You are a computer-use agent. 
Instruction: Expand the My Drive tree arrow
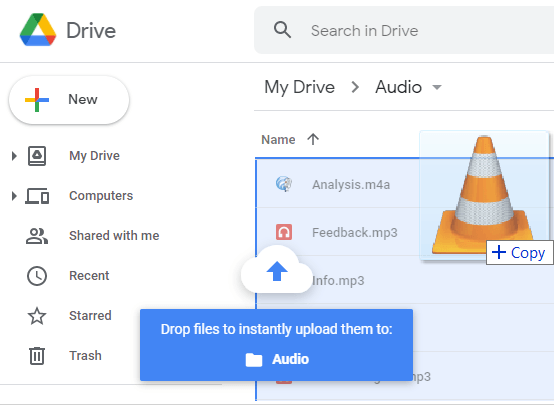(x=14, y=155)
